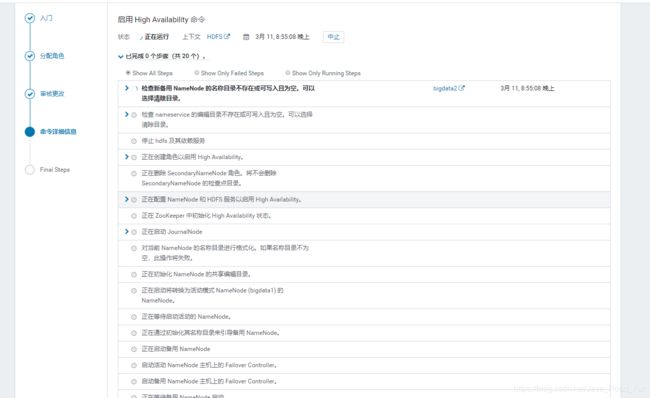Click the calendar icon next to the header timestamp

246,37
